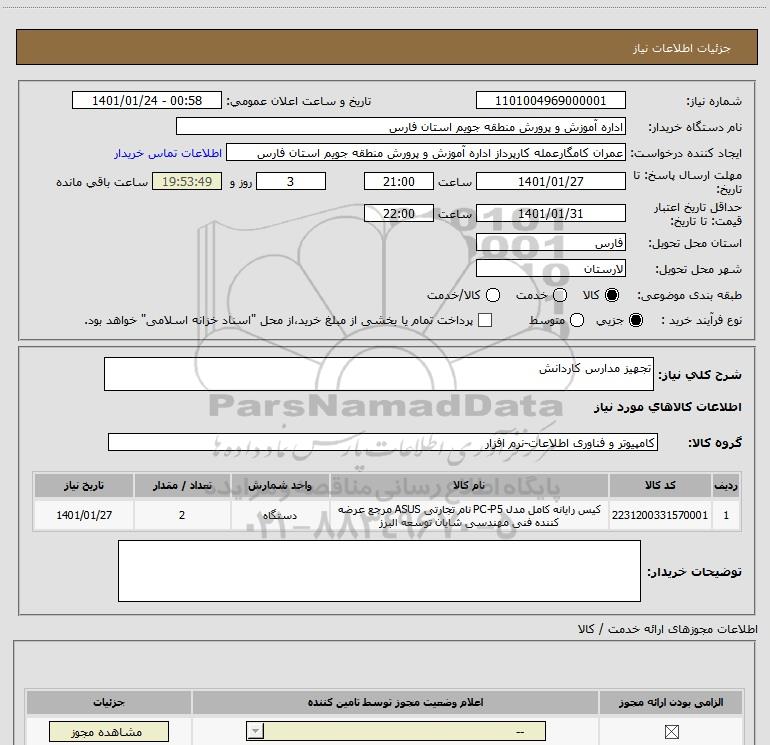Select the جزیی purchase type radio
This screenshot has height=745, width=770.
(x=636, y=321)
